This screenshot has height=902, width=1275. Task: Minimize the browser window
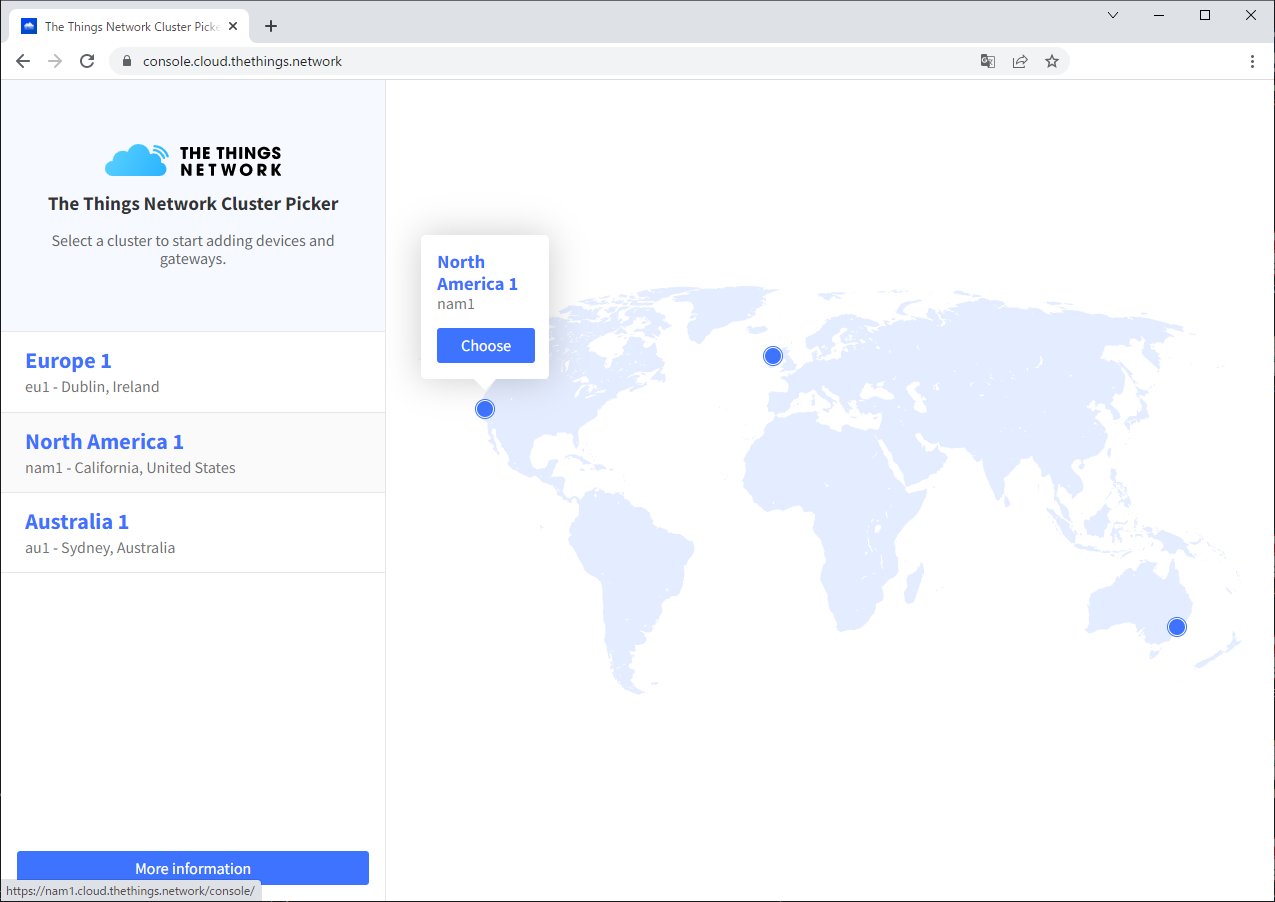point(1159,15)
